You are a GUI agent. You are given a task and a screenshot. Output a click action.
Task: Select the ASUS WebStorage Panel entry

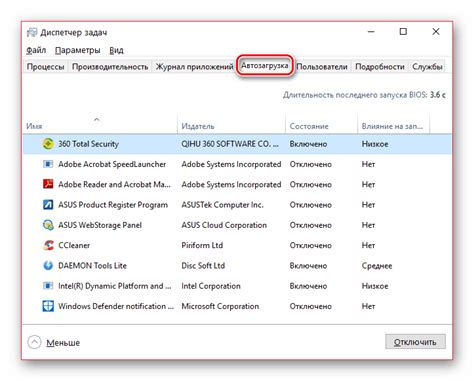(100, 225)
